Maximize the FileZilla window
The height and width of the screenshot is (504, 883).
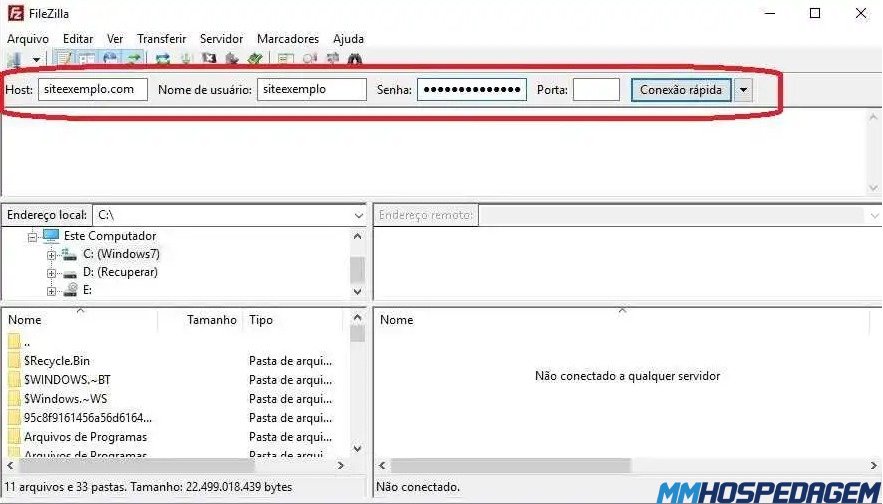[x=815, y=13]
